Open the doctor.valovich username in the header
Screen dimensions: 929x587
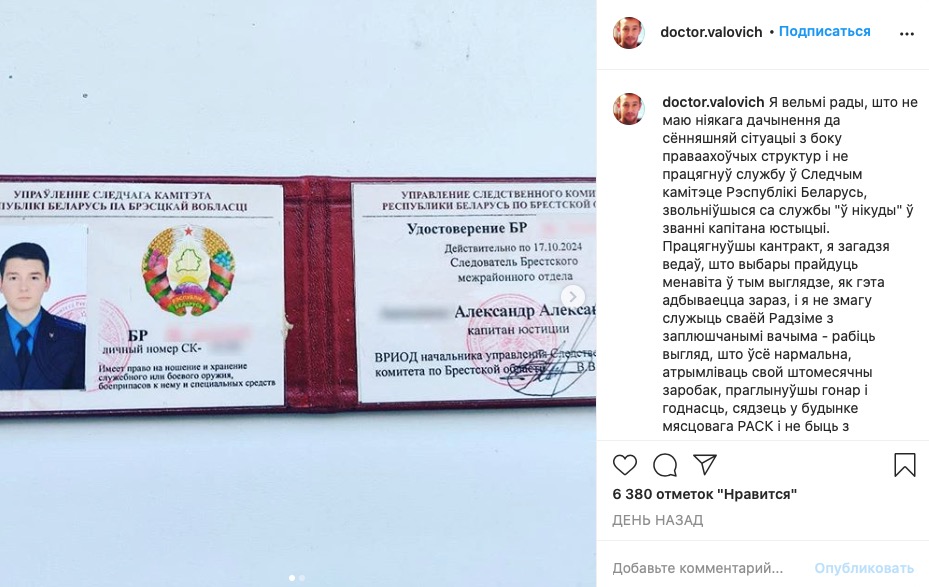[711, 32]
